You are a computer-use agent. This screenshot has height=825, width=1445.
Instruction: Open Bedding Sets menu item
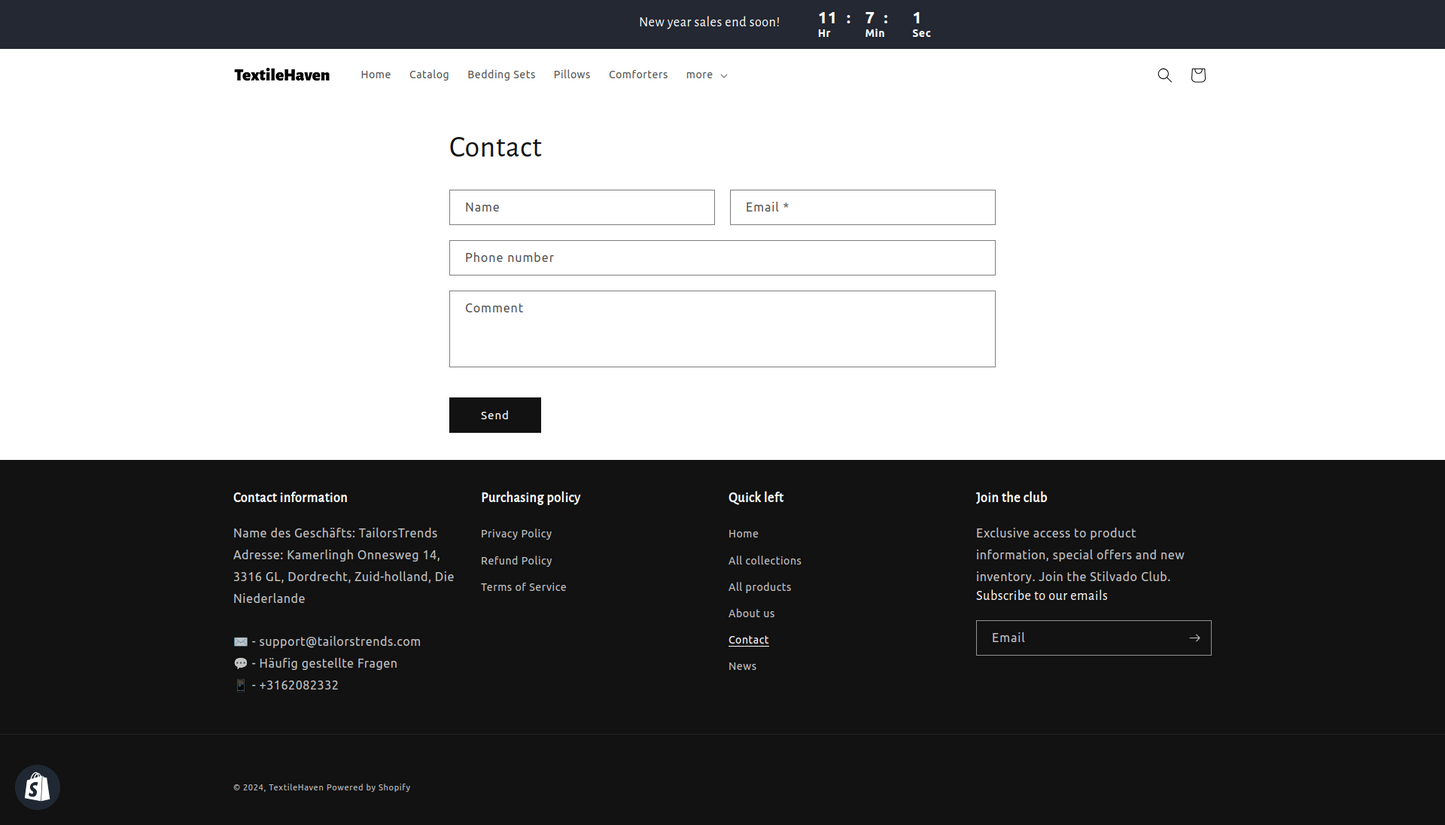pos(501,75)
